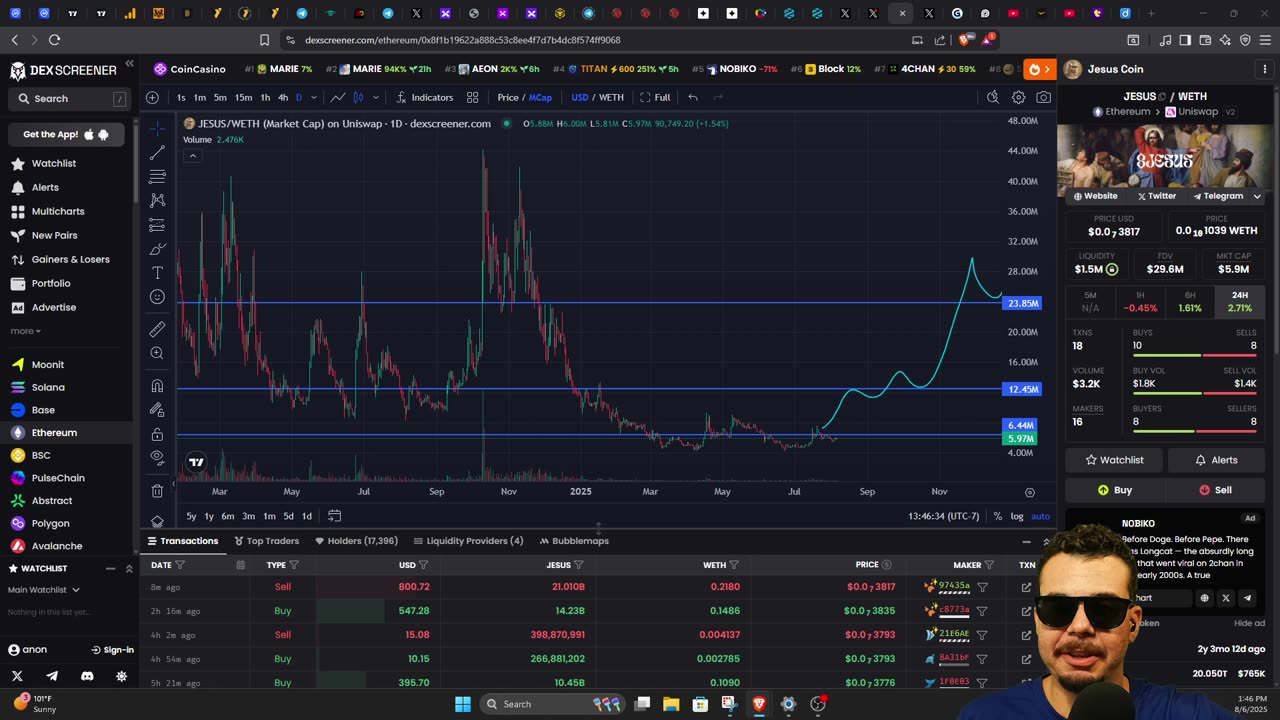Open the Liquidity Providers (4) tab
The width and height of the screenshot is (1280, 720).
(468, 541)
